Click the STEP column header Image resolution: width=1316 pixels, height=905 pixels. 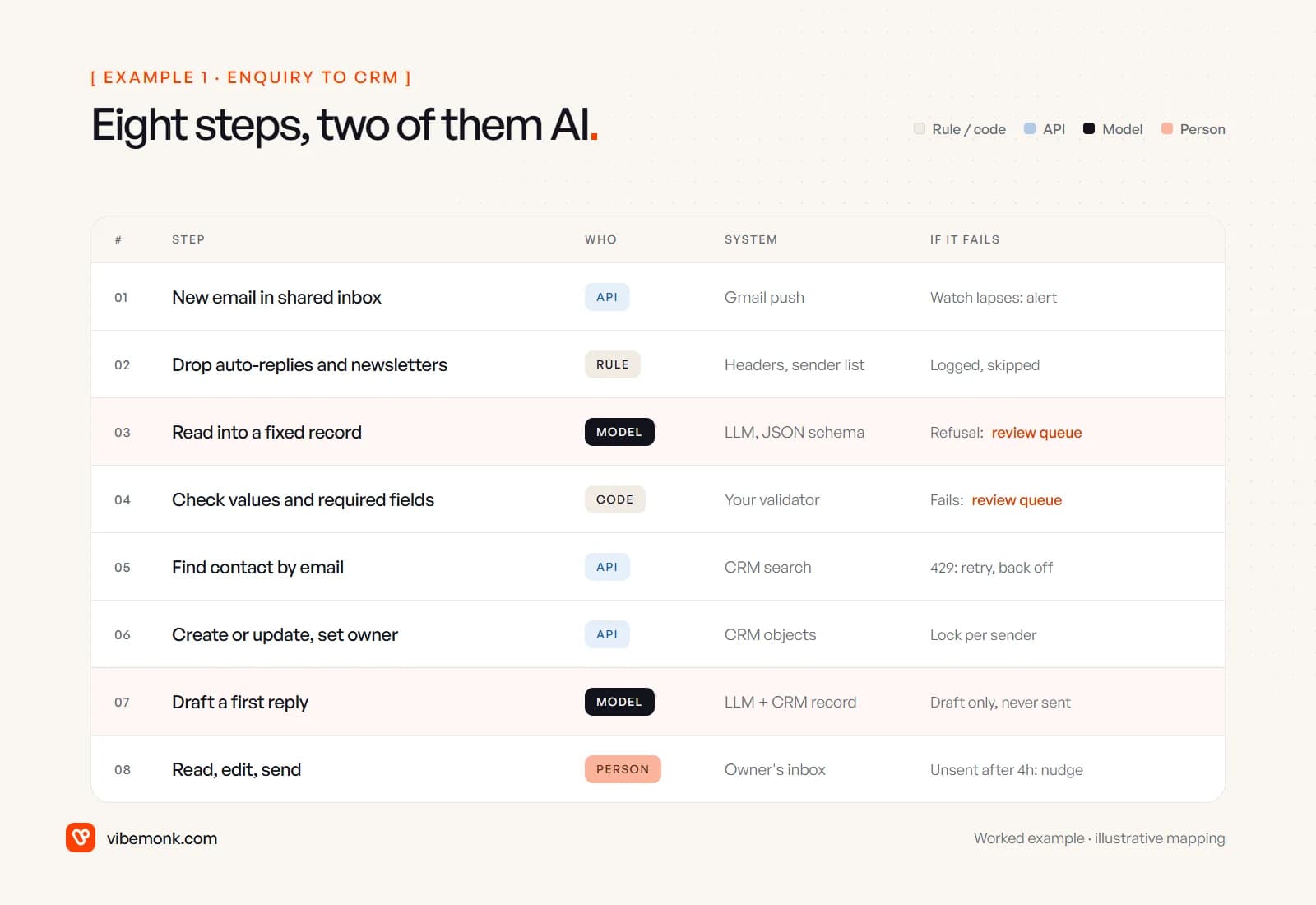(x=188, y=239)
